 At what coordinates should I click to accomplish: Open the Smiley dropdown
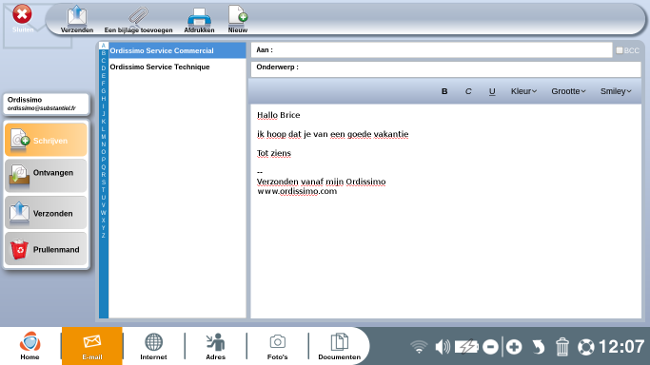616,91
